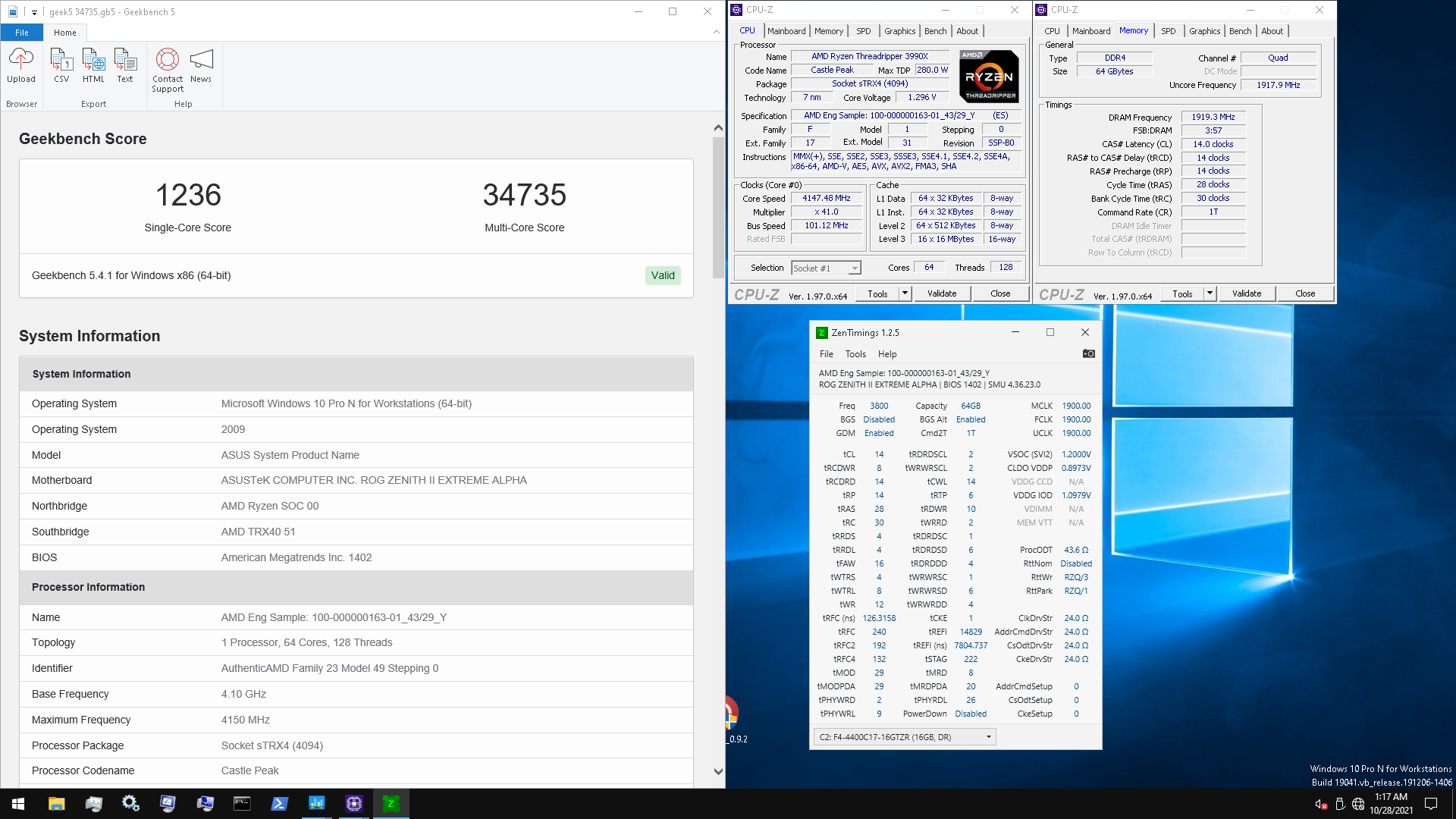Switch to ZenTimings from the taskbar
Viewport: 1456px width, 819px height.
[391, 804]
